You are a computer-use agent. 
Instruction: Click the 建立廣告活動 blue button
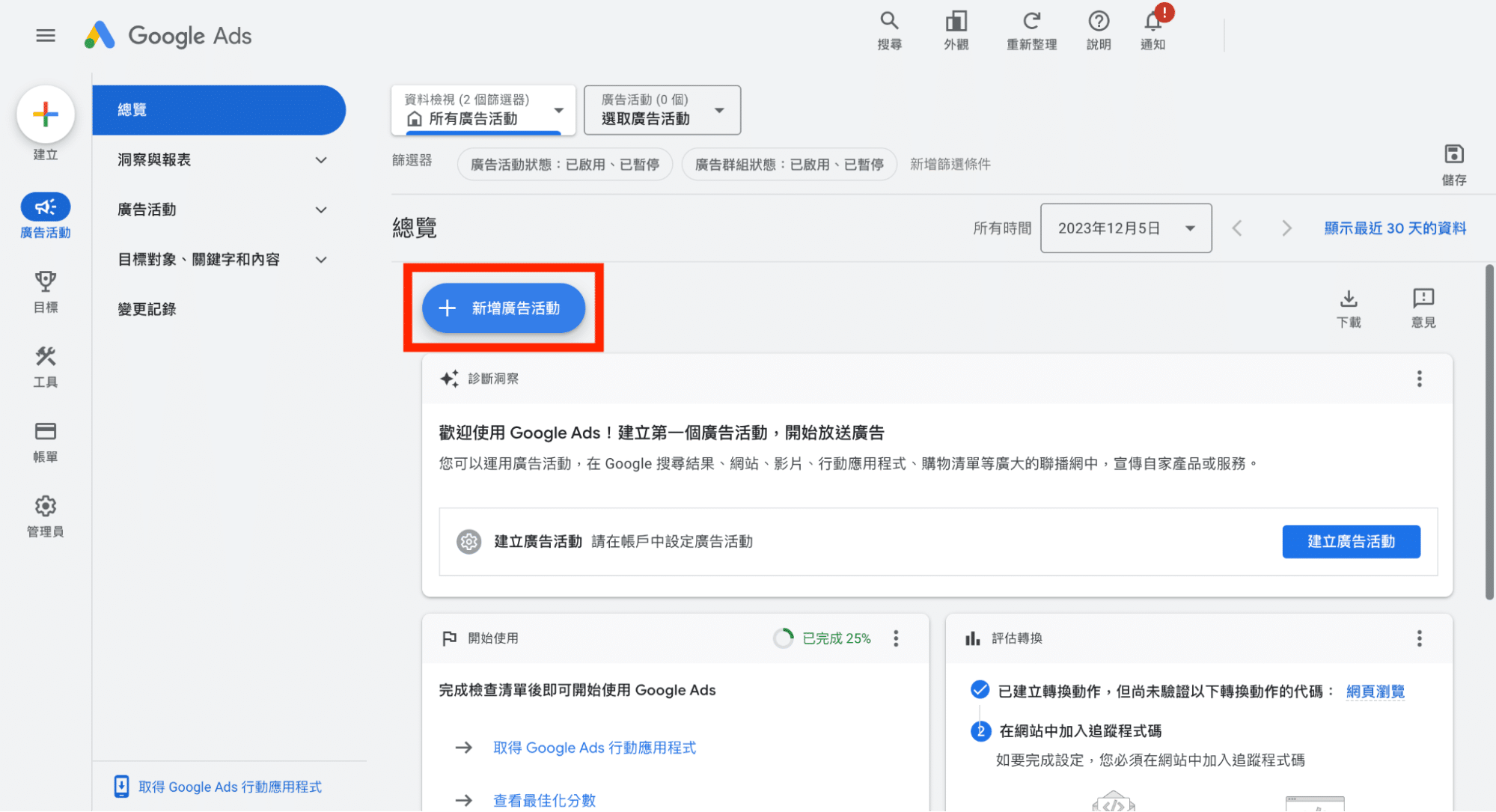coord(1351,541)
